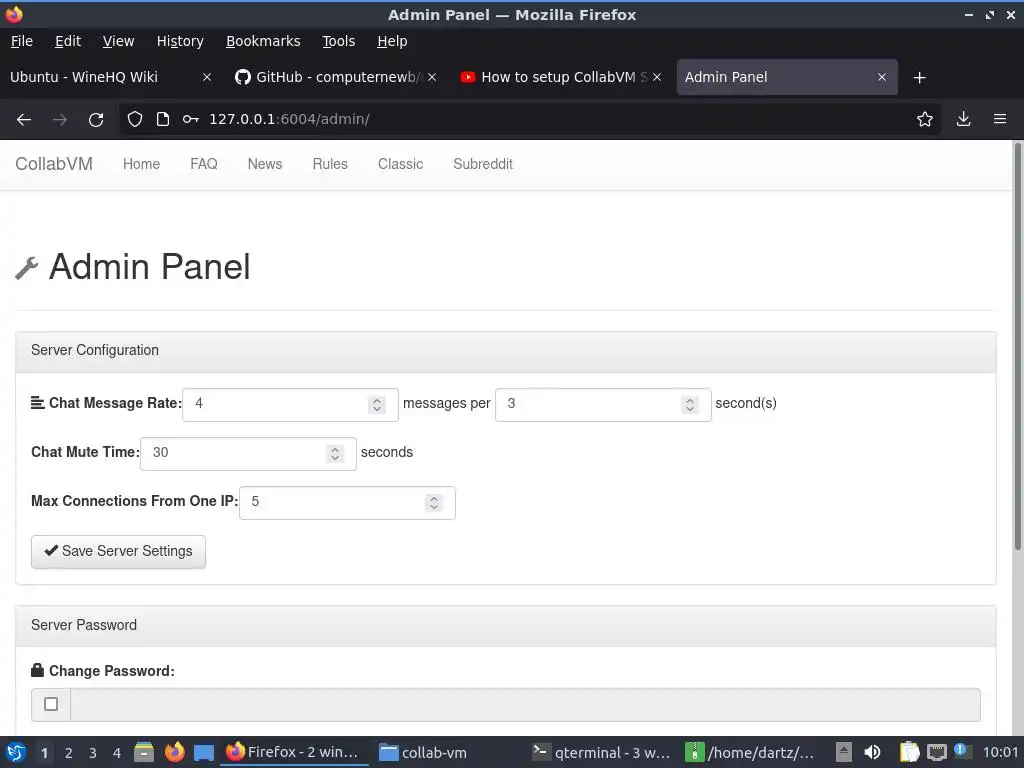Adjust the Chat Message Rate messages spinner

377,405
